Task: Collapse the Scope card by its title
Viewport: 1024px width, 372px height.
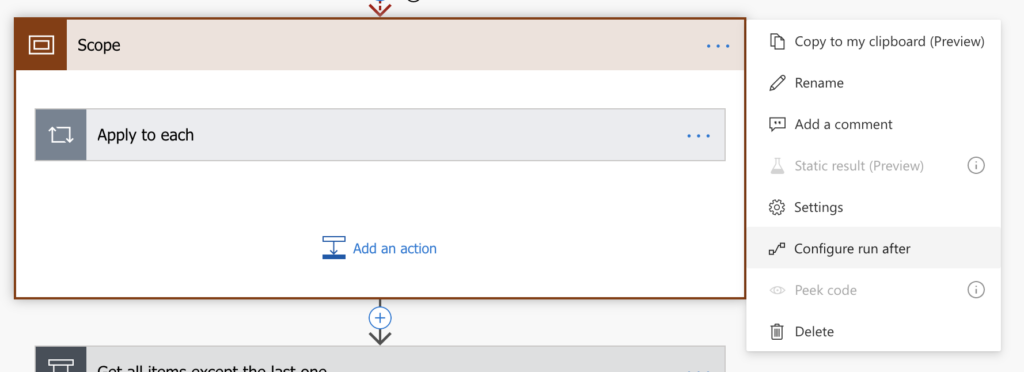Action: [x=99, y=46]
